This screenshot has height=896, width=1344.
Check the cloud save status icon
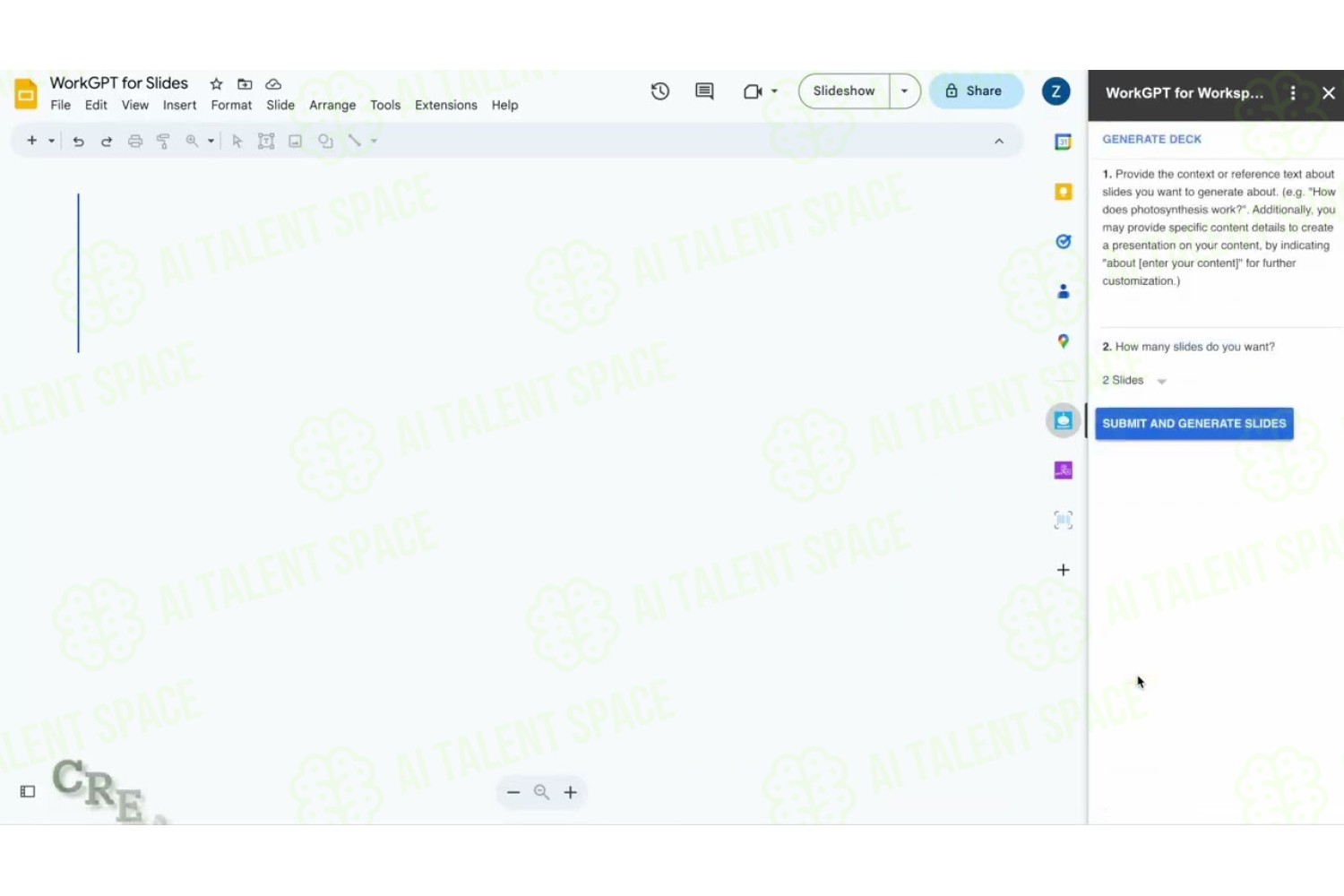pos(273,84)
